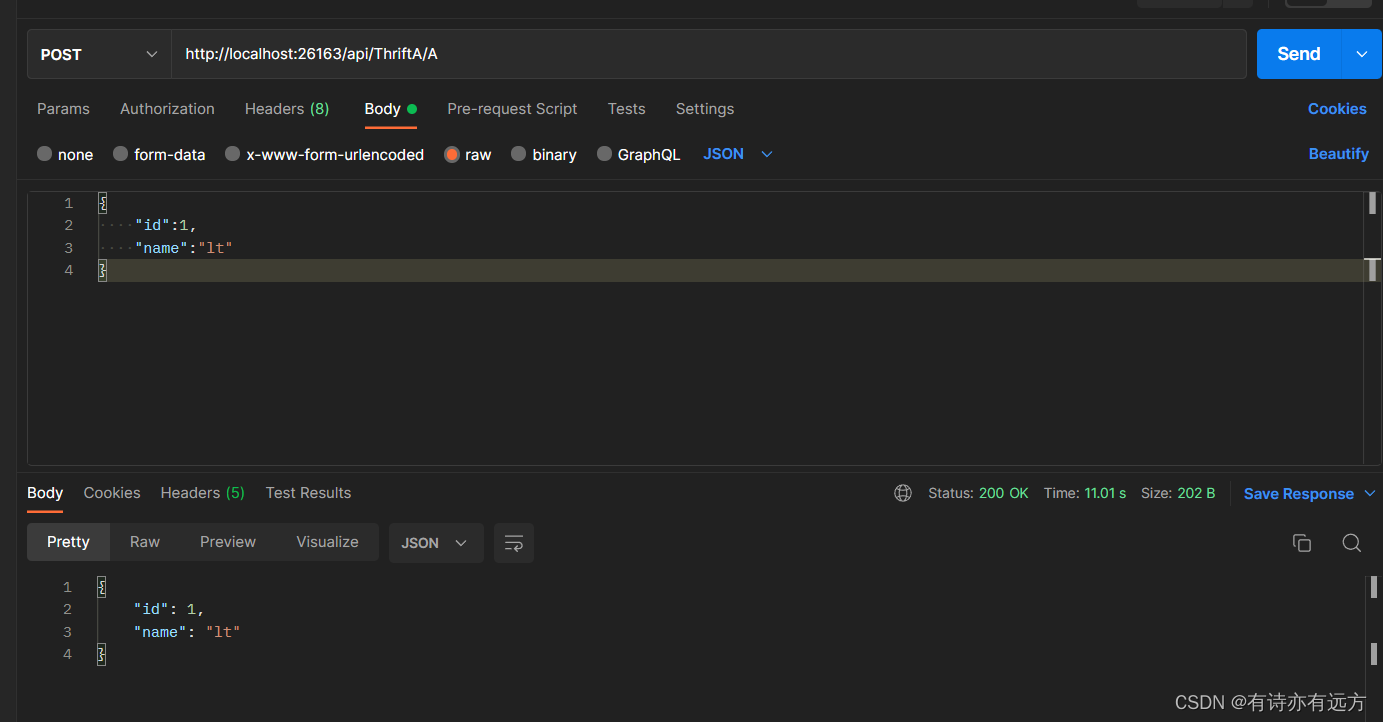Switch to the Headers (8) tab
The image size is (1383, 722).
coord(287,109)
